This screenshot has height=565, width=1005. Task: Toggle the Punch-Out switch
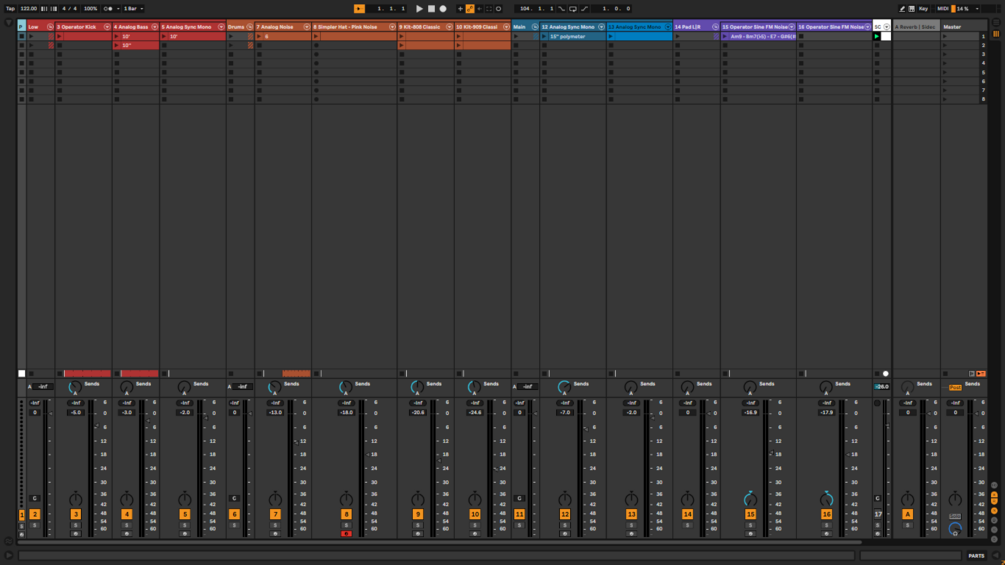tap(585, 9)
